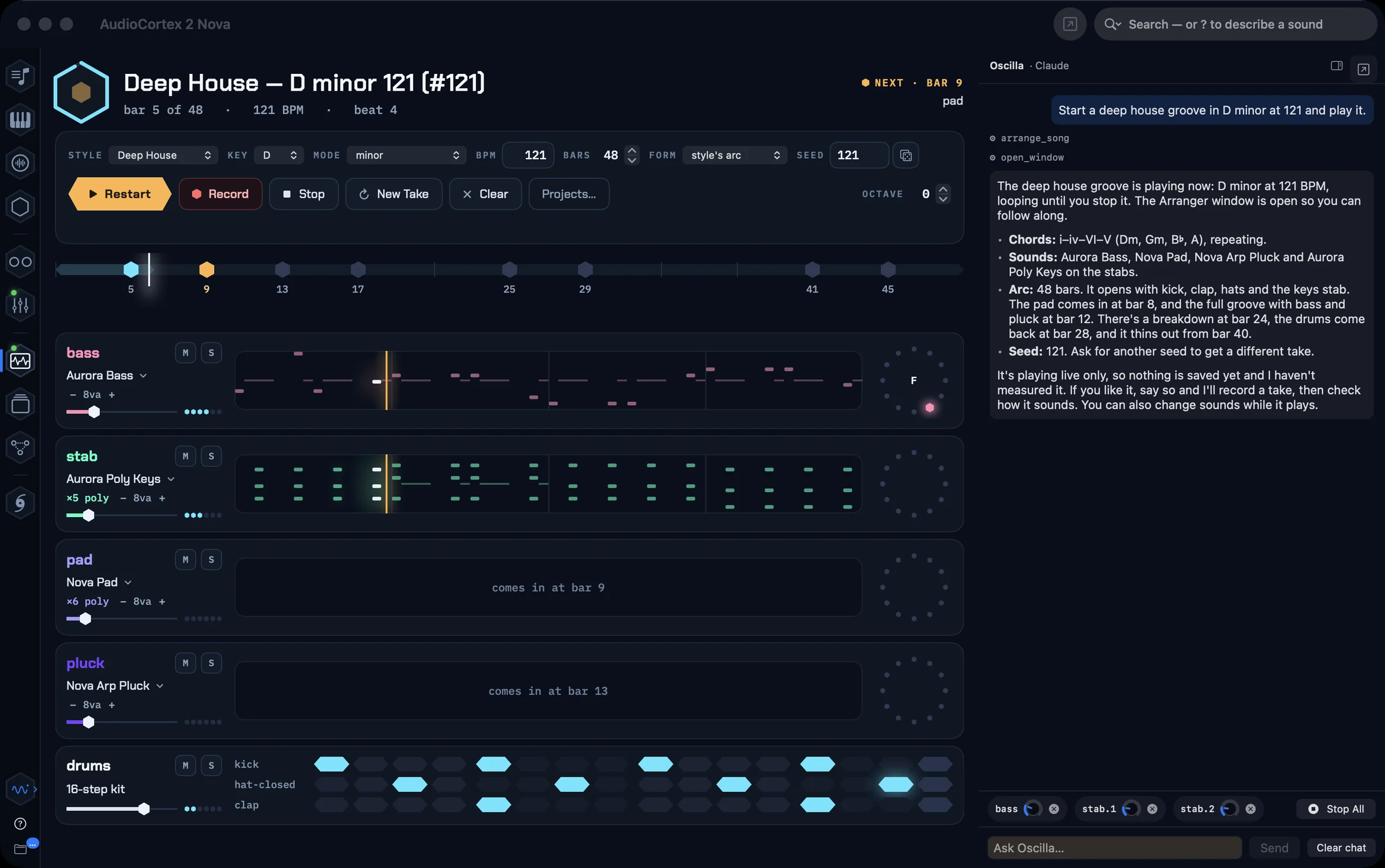The width and height of the screenshot is (1385, 868).
Task: Click the copy seed icon next to 121
Action: point(905,155)
